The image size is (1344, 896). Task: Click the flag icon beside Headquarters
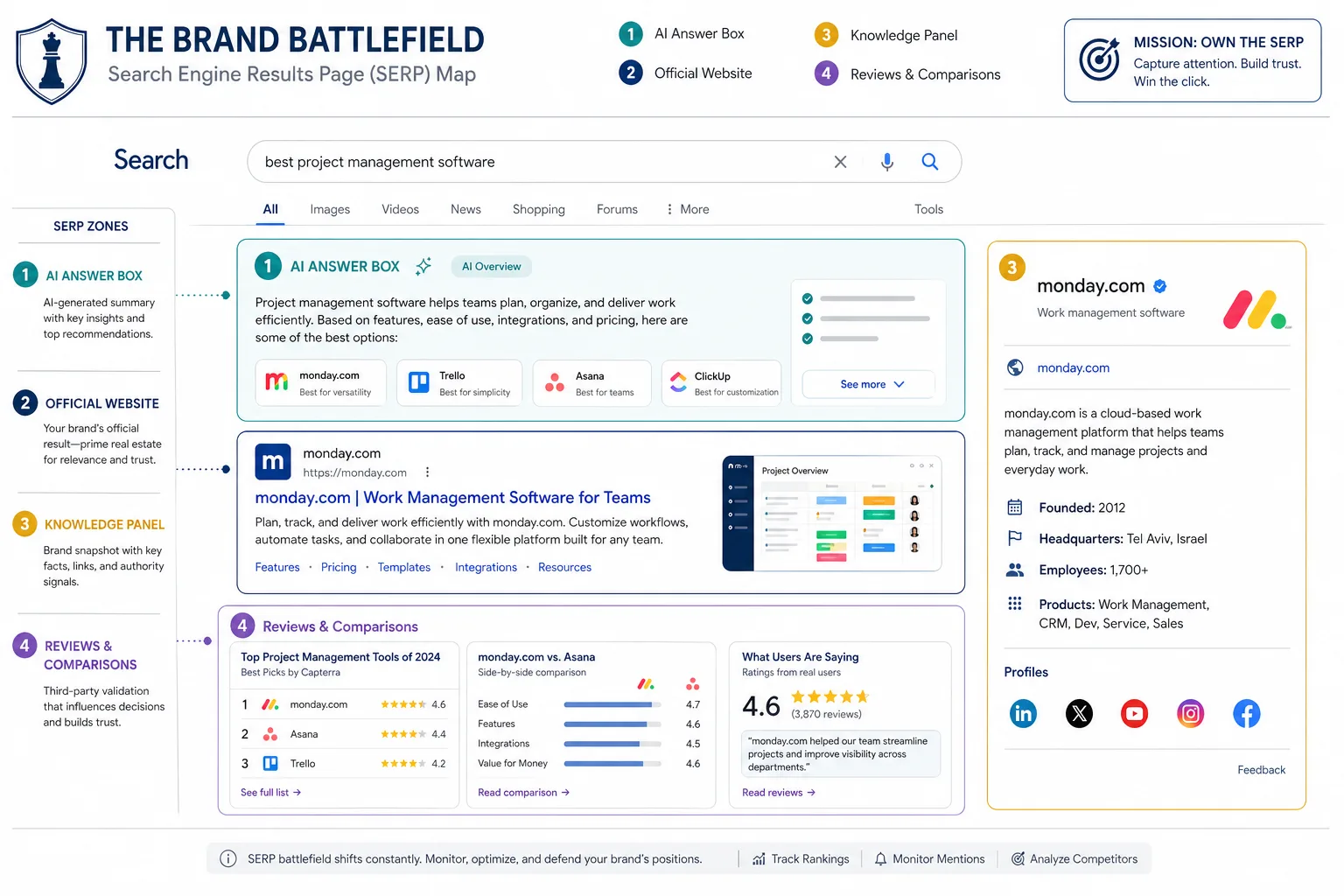point(1015,538)
